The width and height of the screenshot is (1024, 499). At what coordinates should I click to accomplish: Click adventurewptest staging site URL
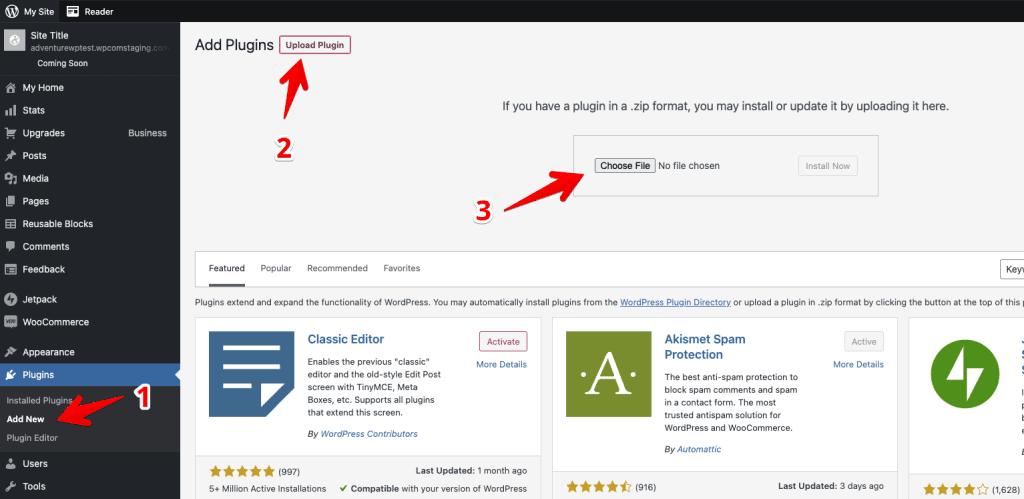pyautogui.click(x=99, y=48)
